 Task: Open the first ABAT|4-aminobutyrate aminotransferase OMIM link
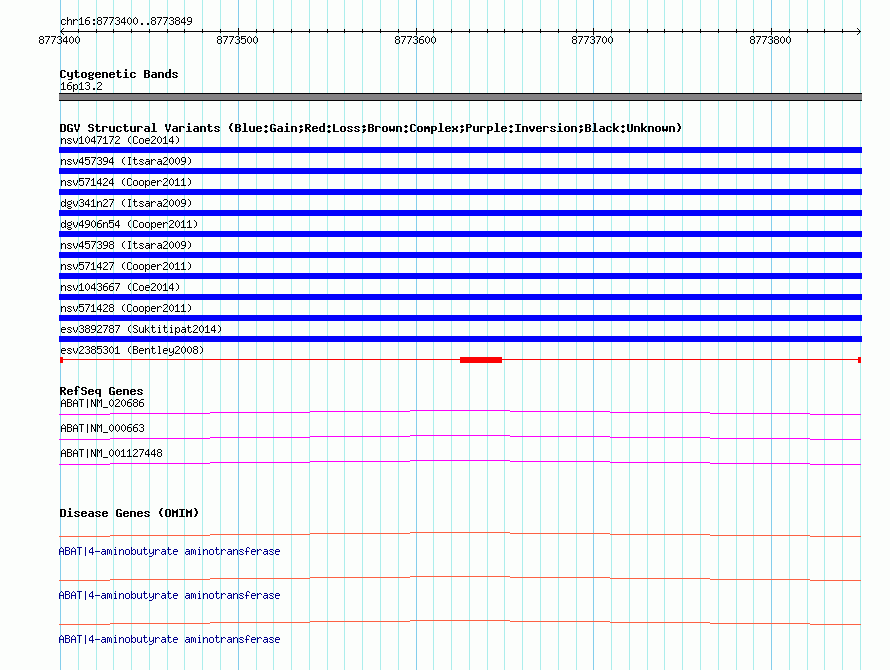coord(169,551)
